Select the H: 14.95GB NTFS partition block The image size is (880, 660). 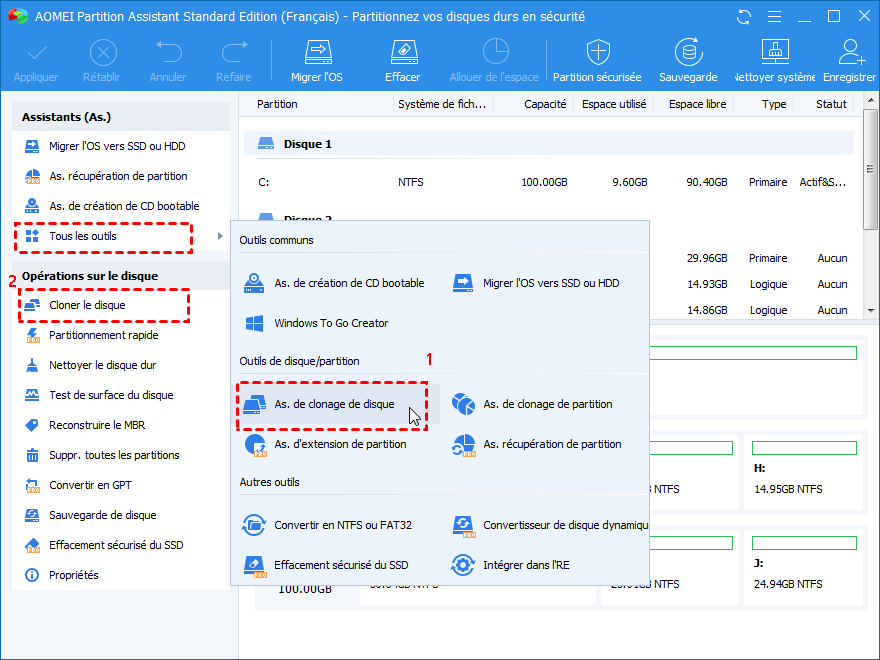pos(804,473)
